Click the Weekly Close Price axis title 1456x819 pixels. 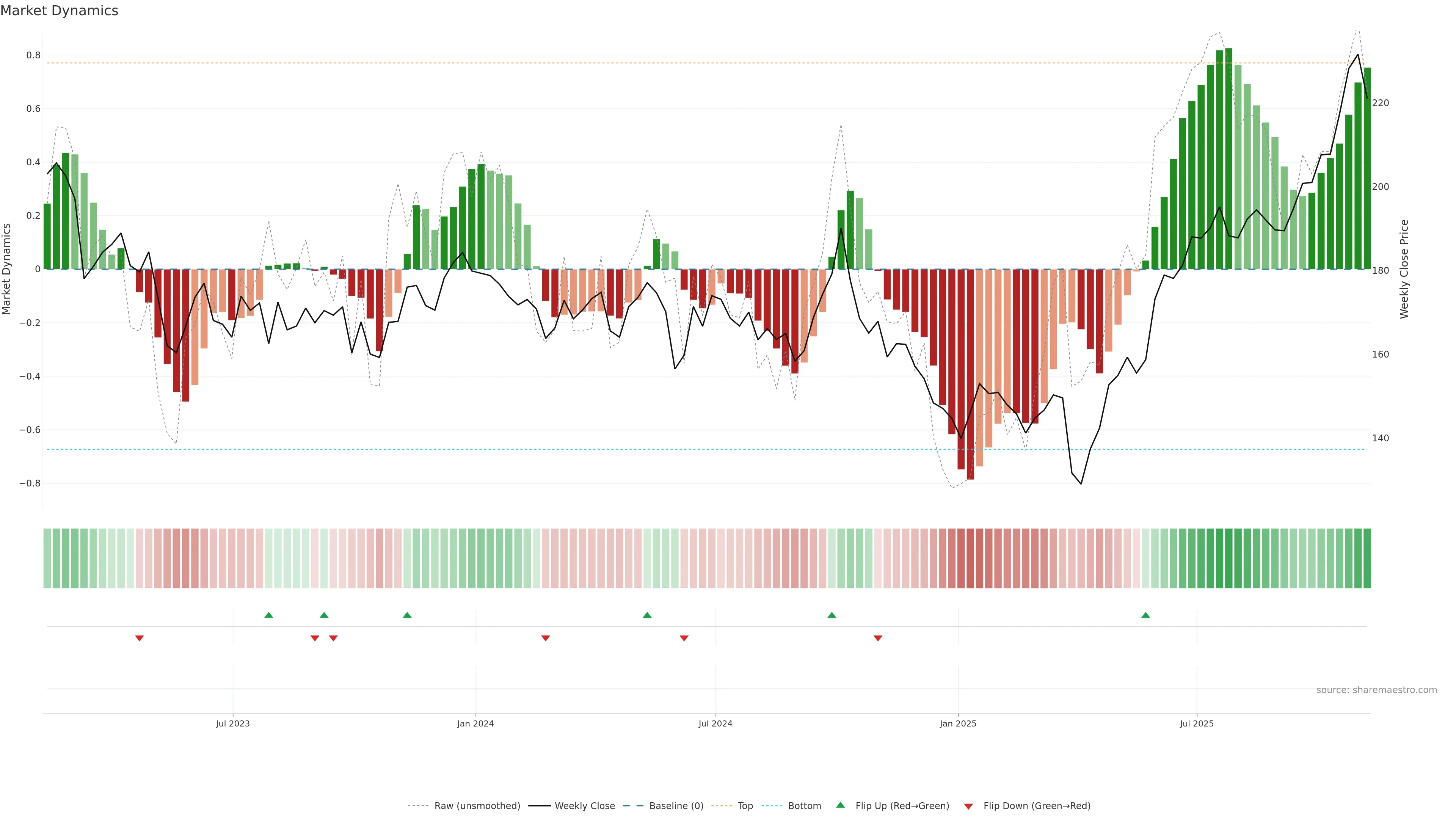point(1404,269)
